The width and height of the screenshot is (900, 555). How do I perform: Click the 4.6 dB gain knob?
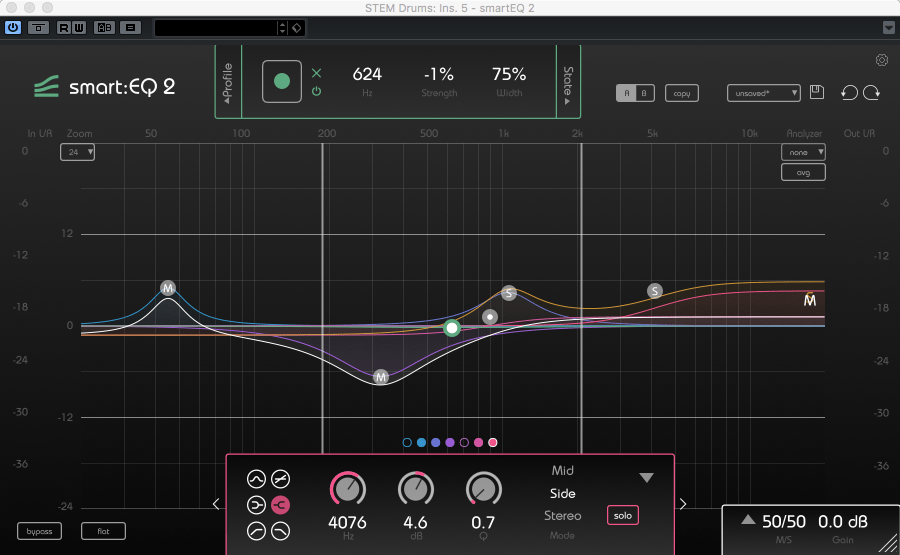416,490
